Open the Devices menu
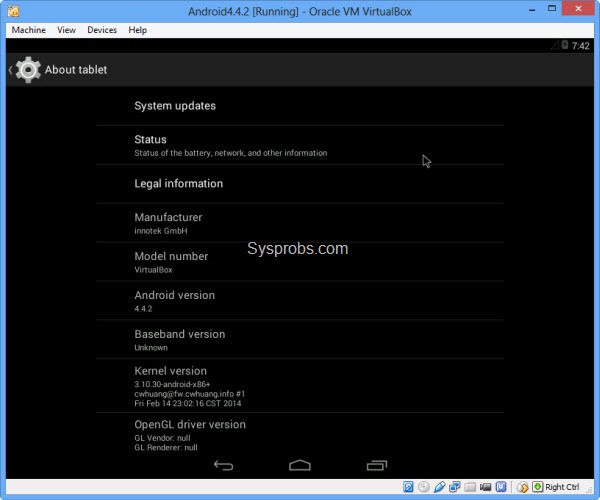600x500 pixels. 102,30
